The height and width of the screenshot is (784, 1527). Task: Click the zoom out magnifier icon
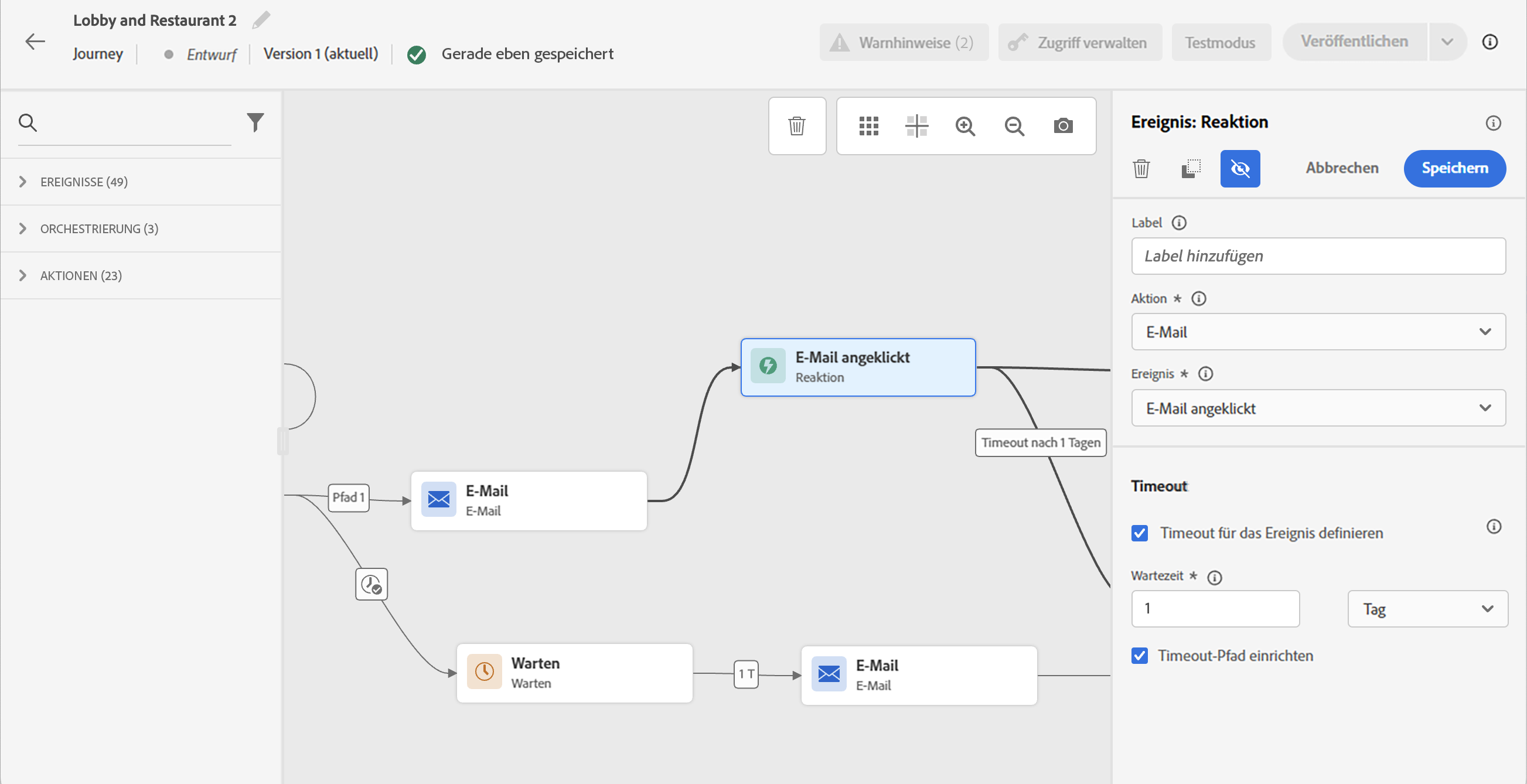click(1014, 126)
